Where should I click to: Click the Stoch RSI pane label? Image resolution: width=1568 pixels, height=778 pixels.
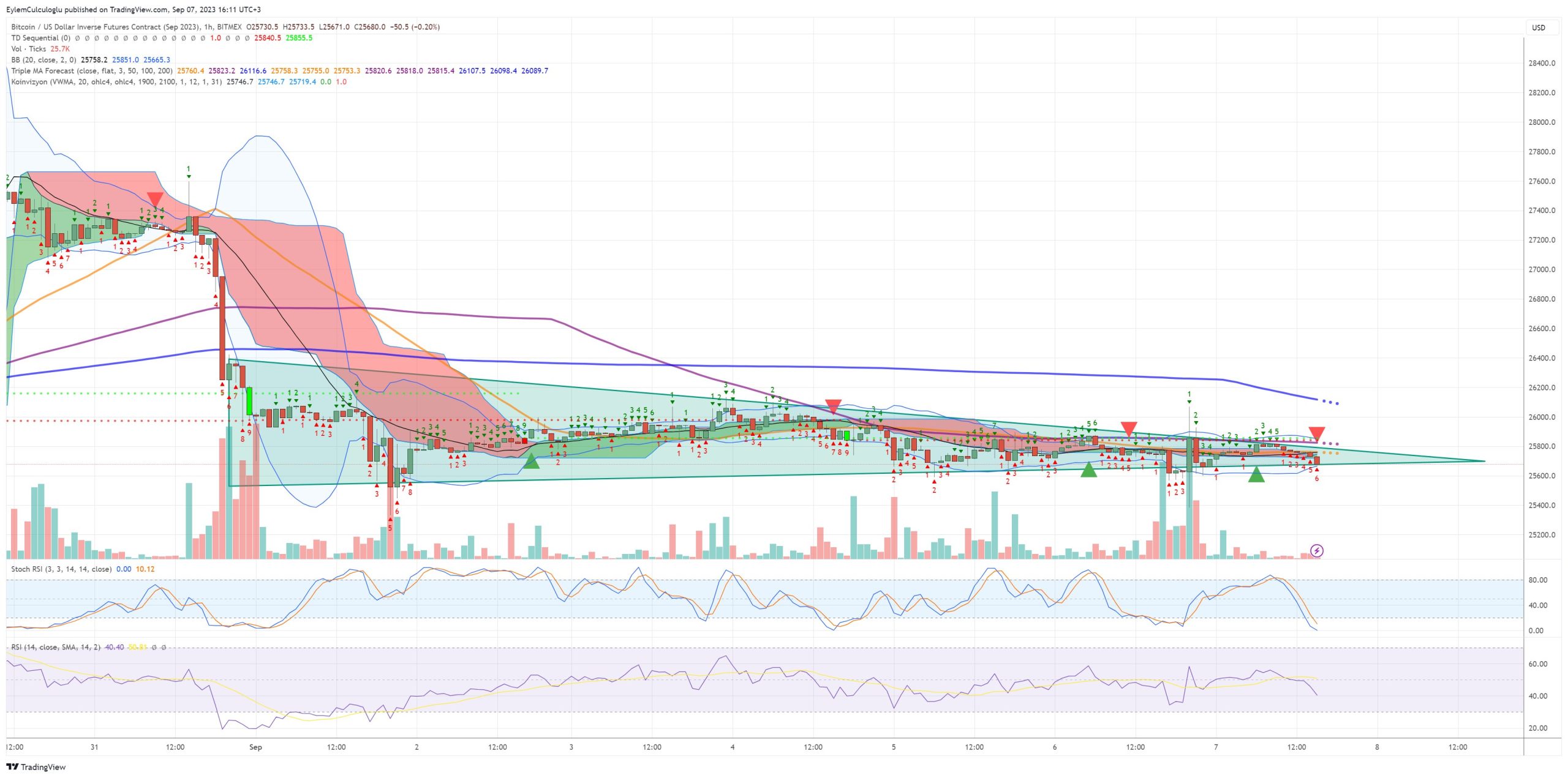click(x=61, y=569)
